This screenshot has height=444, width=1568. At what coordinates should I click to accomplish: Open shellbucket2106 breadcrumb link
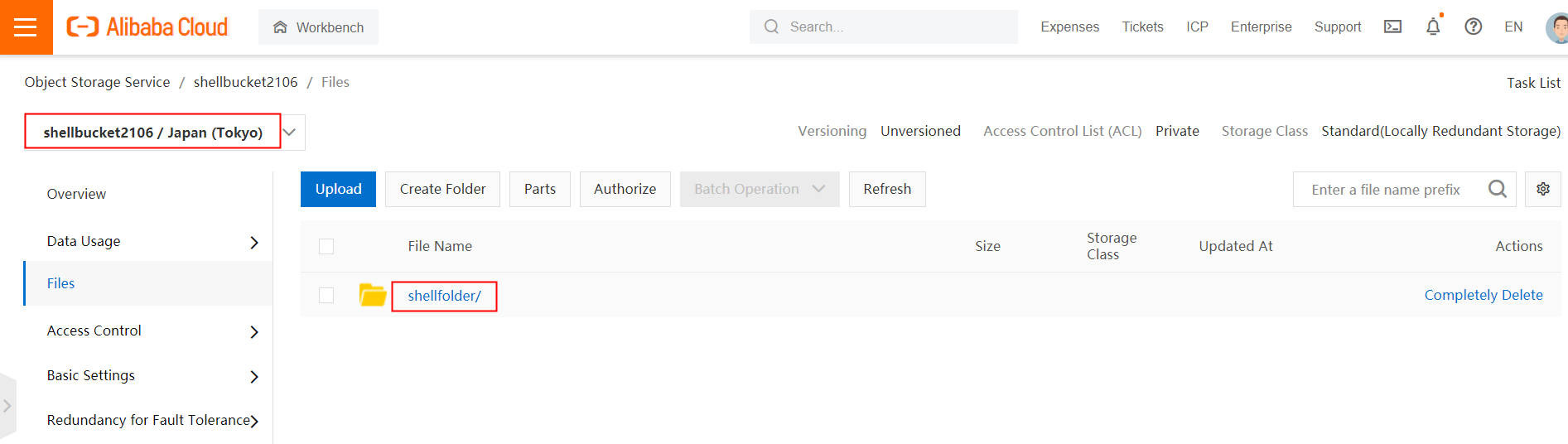click(x=245, y=82)
